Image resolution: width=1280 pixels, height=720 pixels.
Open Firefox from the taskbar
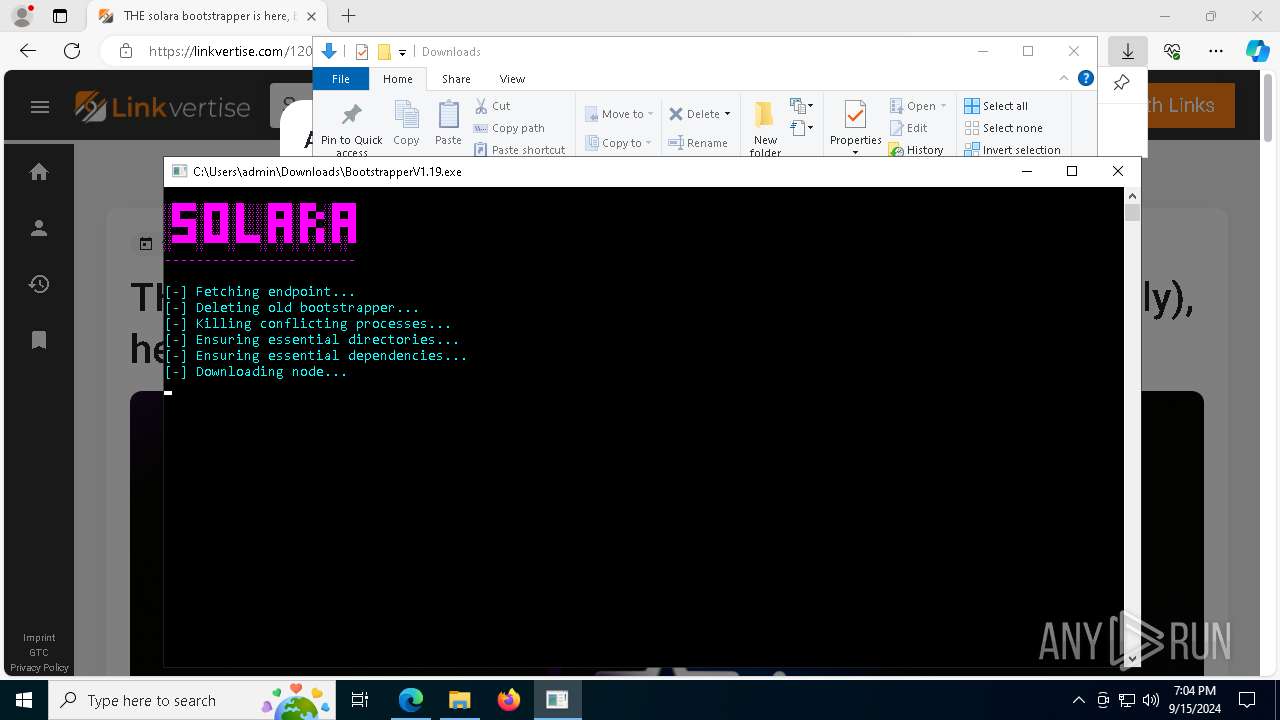point(508,700)
